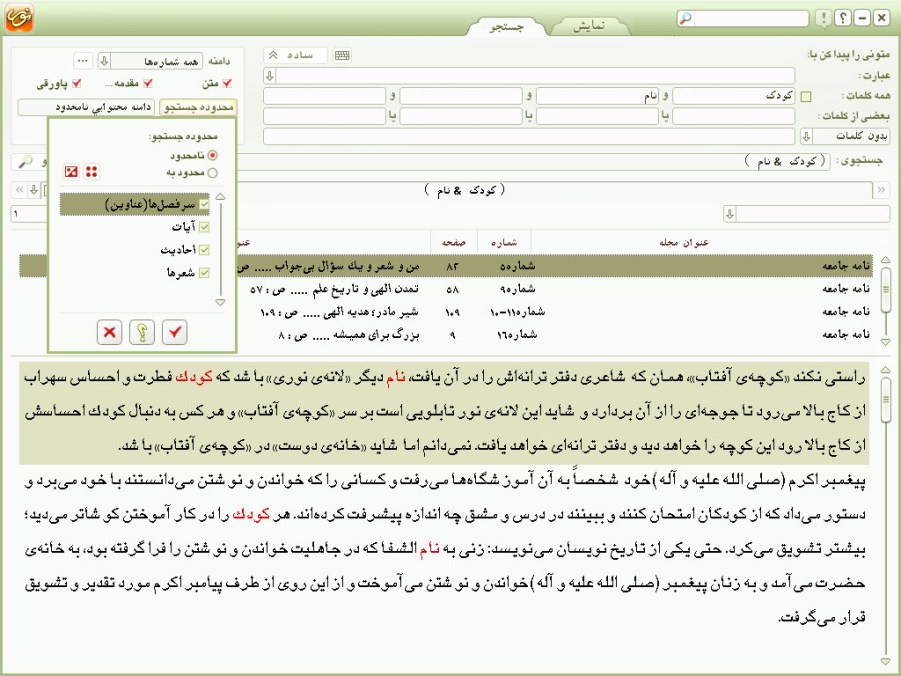Cancel popup with red X button
The height and width of the screenshot is (676, 901).
(109, 332)
